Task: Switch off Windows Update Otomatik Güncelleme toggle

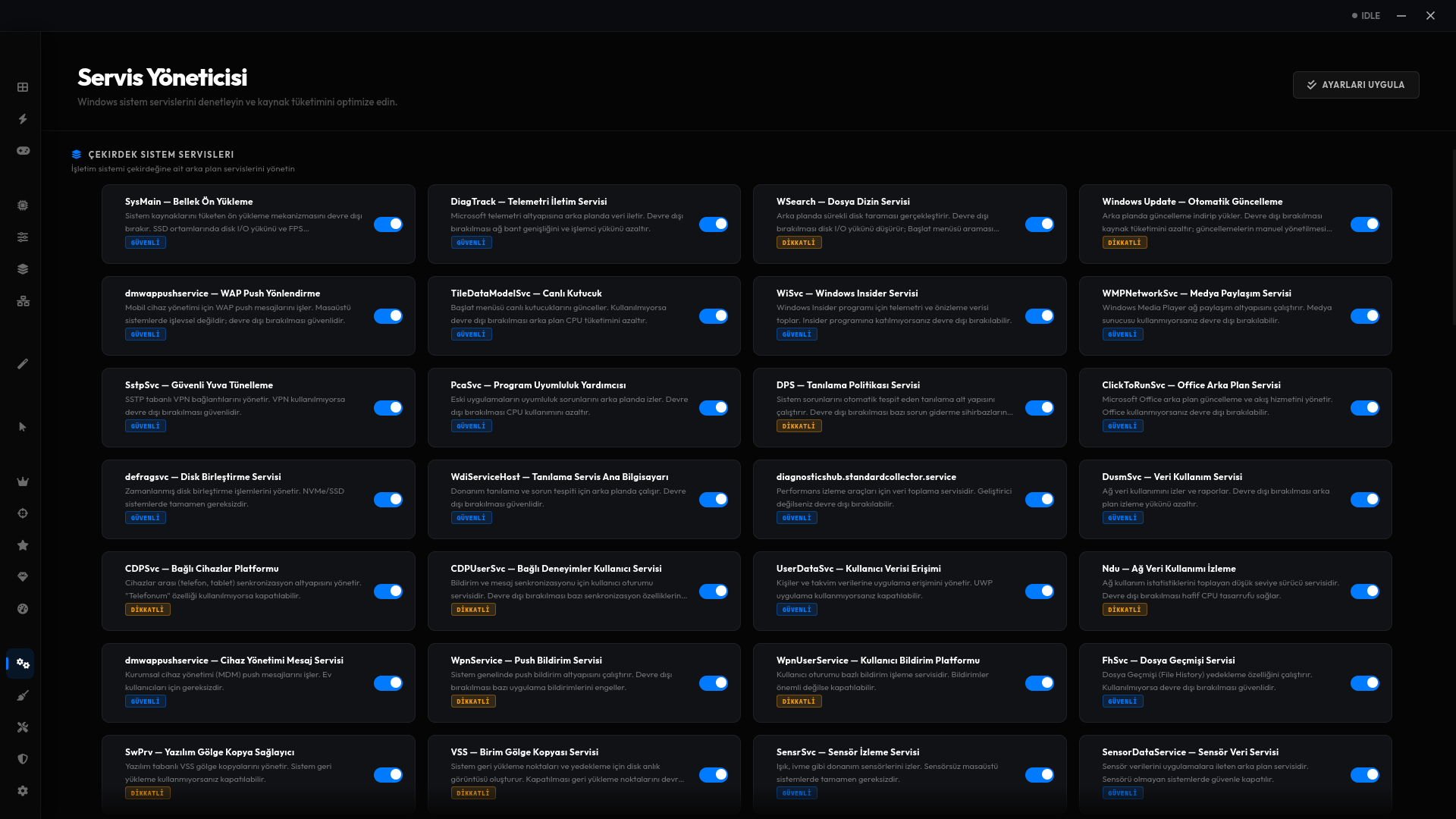Action: tap(1365, 224)
